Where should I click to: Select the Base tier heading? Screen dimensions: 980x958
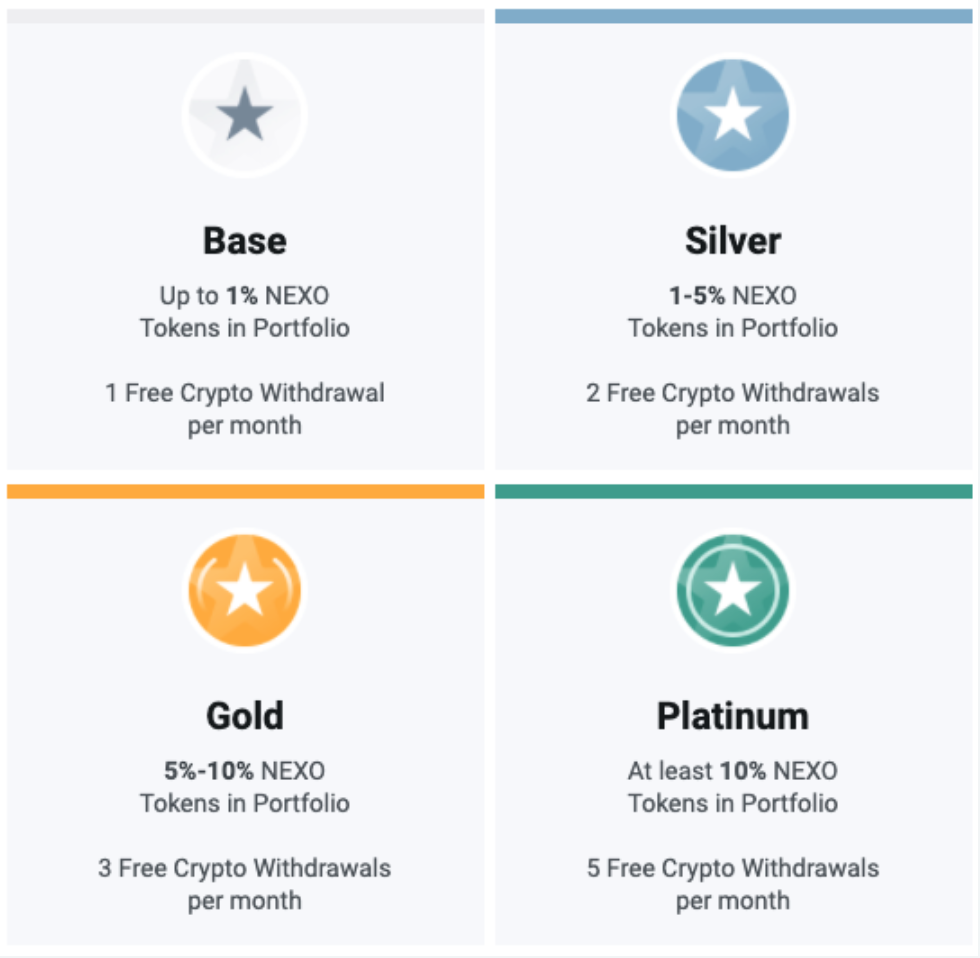pos(245,241)
